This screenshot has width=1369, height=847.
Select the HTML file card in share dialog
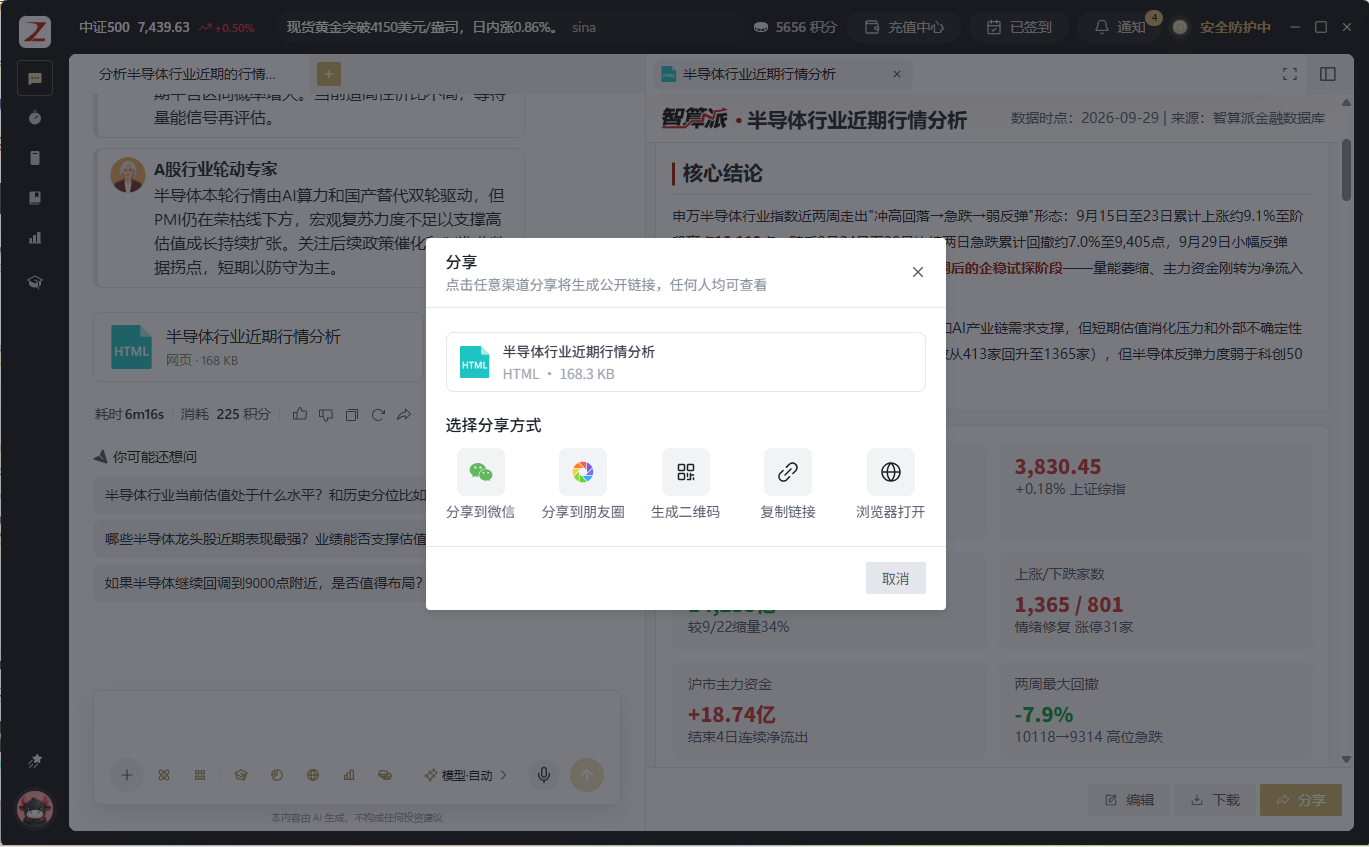click(686, 362)
